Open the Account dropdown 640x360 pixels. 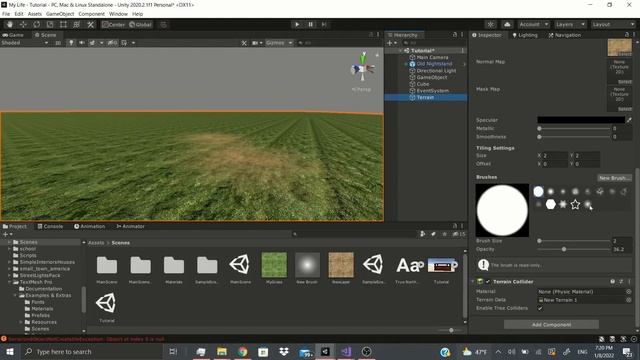pyautogui.click(x=533, y=24)
